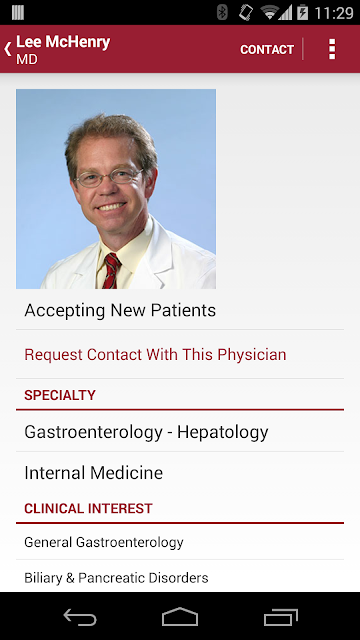
Task: View the physician's profile photo
Action: (116, 189)
